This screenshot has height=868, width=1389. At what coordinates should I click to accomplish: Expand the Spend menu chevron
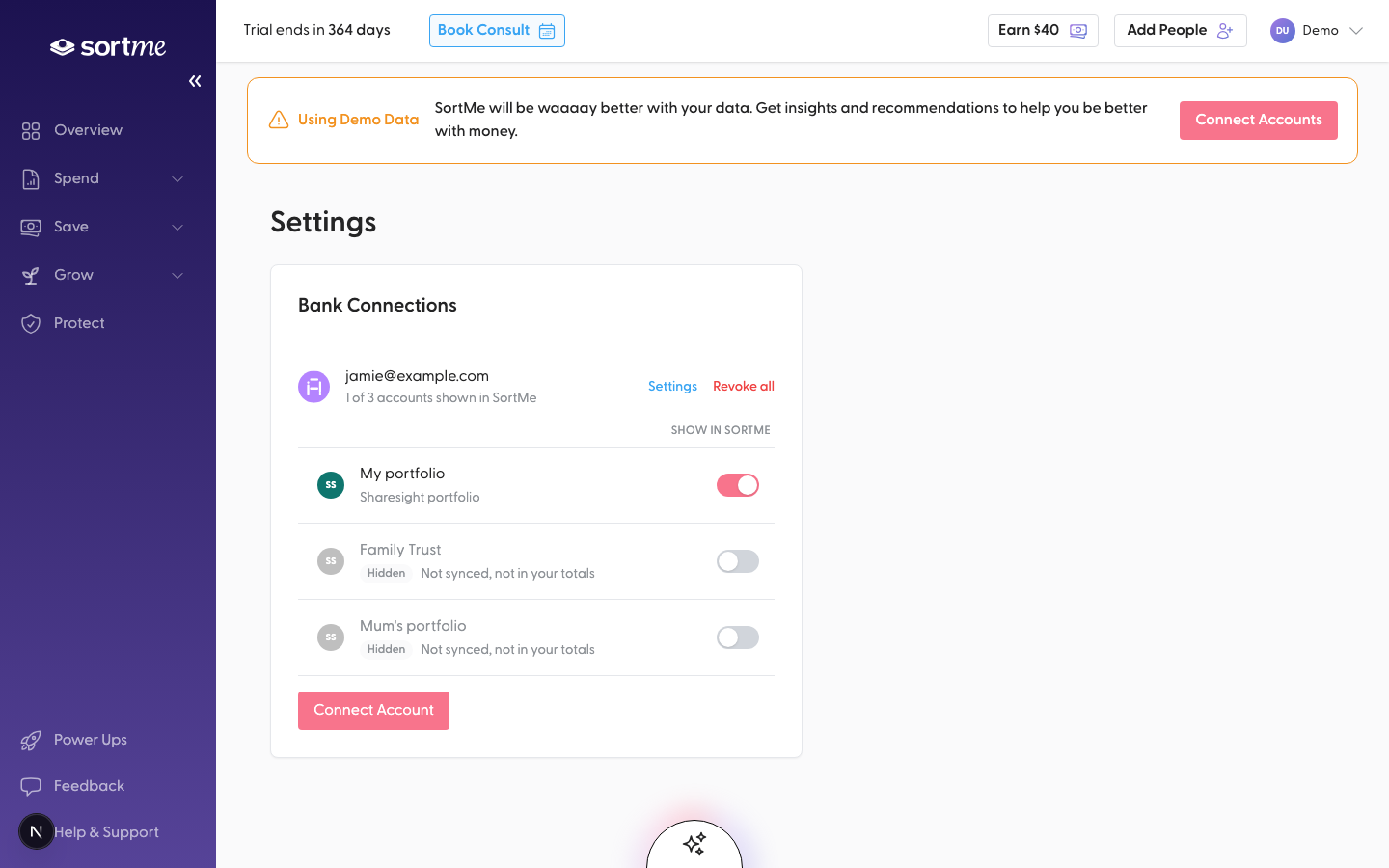(177, 178)
